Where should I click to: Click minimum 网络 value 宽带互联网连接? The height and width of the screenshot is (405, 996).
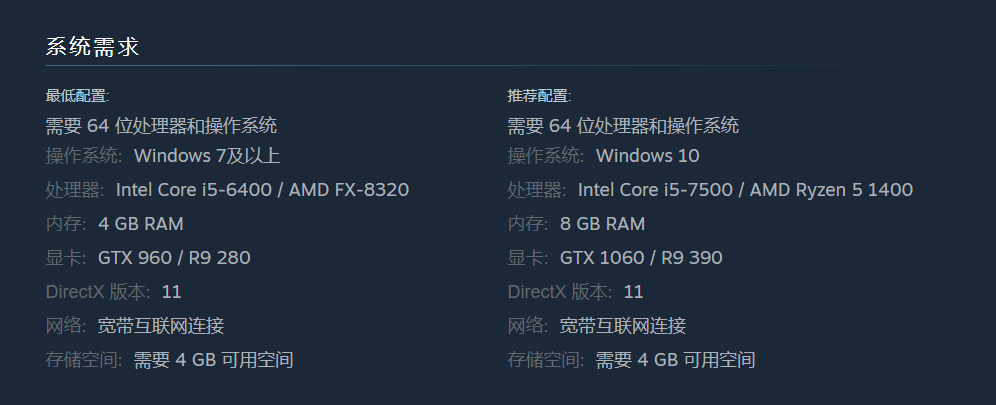161,326
